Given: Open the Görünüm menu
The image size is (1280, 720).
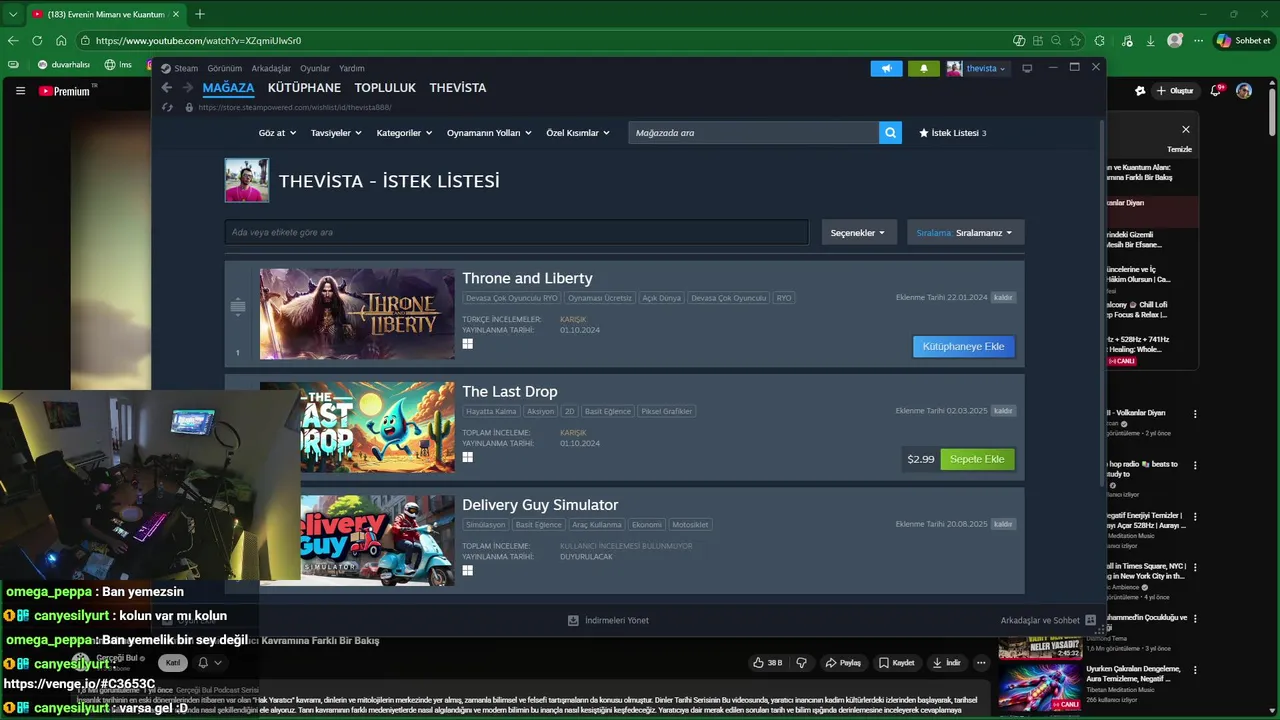Looking at the screenshot, I should pyautogui.click(x=225, y=68).
